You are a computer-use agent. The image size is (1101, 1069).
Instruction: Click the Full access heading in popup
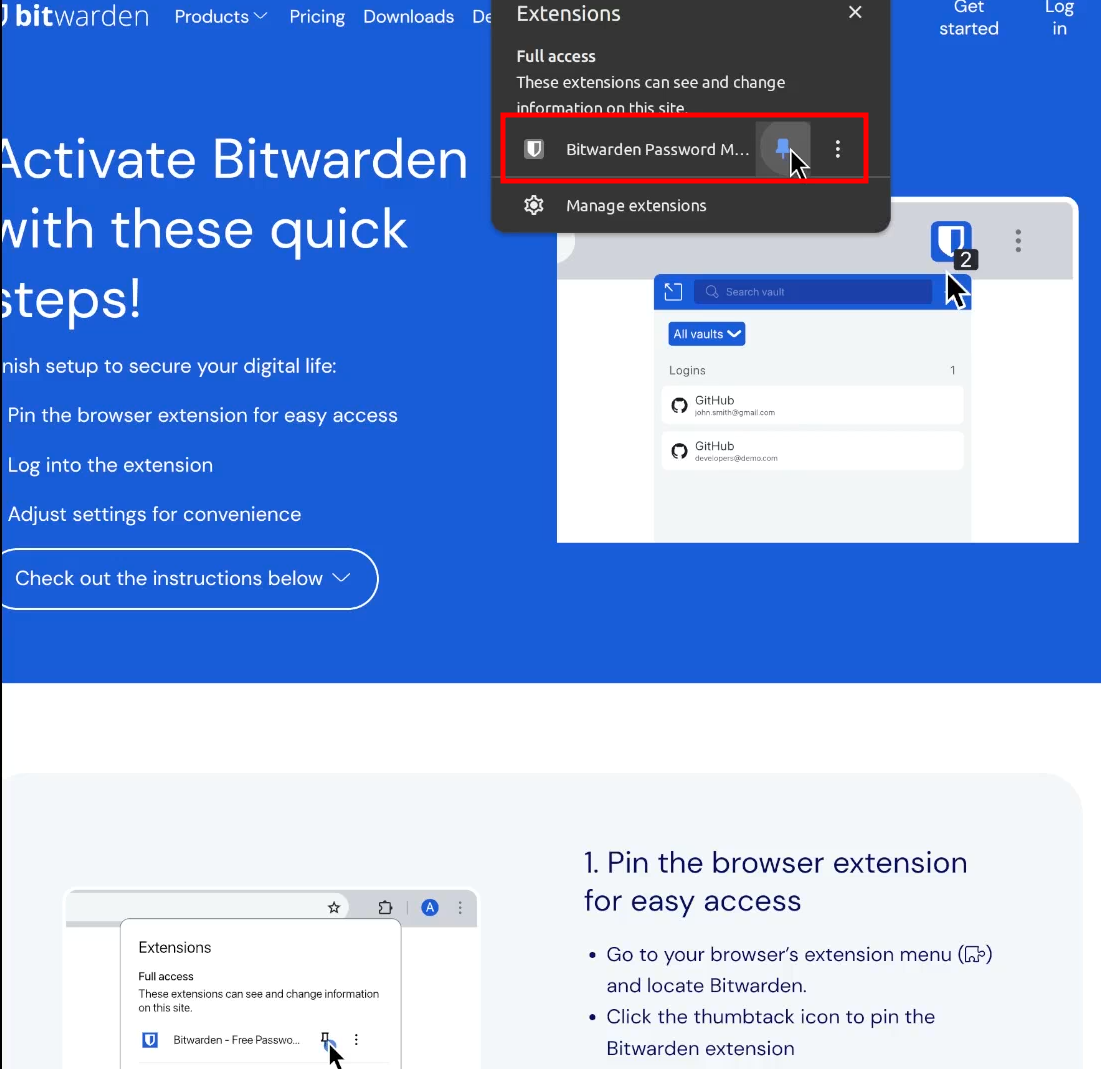(x=555, y=56)
